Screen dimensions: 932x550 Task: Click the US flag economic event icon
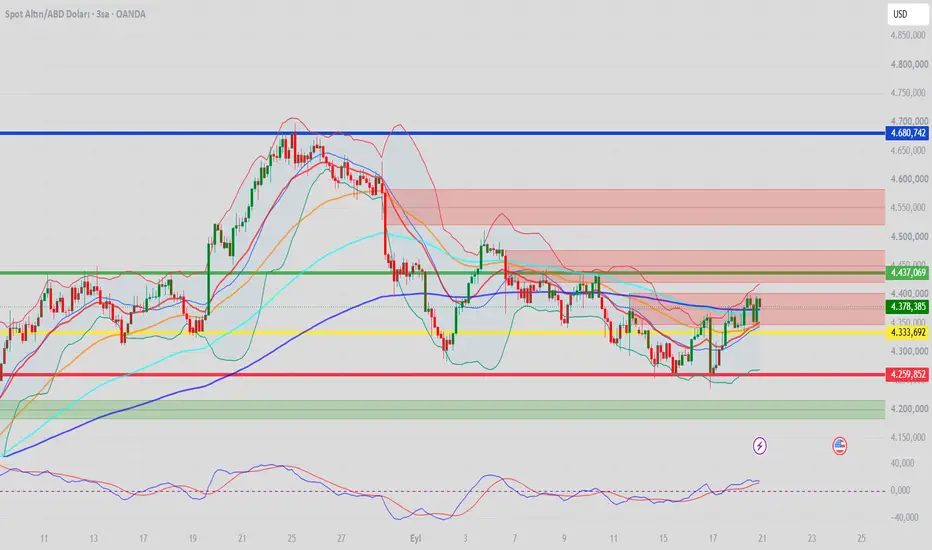coord(839,445)
